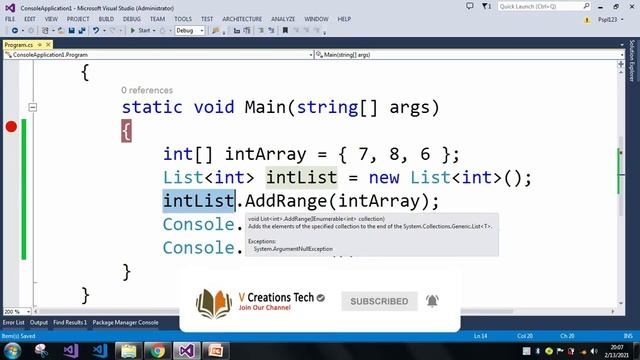The height and width of the screenshot is (360, 640).
Task: Open the PowerPoint taskbar icon
Action: tap(216, 351)
